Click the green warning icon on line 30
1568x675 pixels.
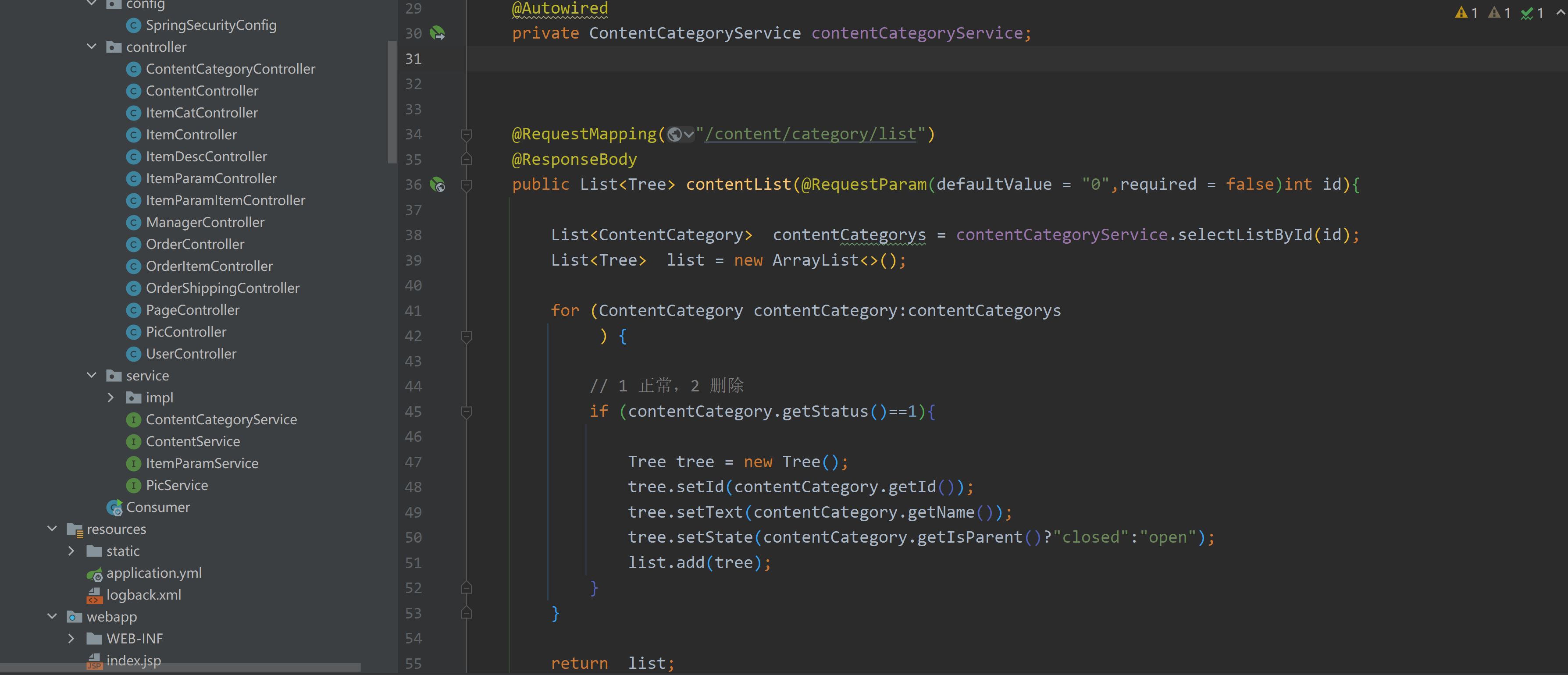click(438, 32)
